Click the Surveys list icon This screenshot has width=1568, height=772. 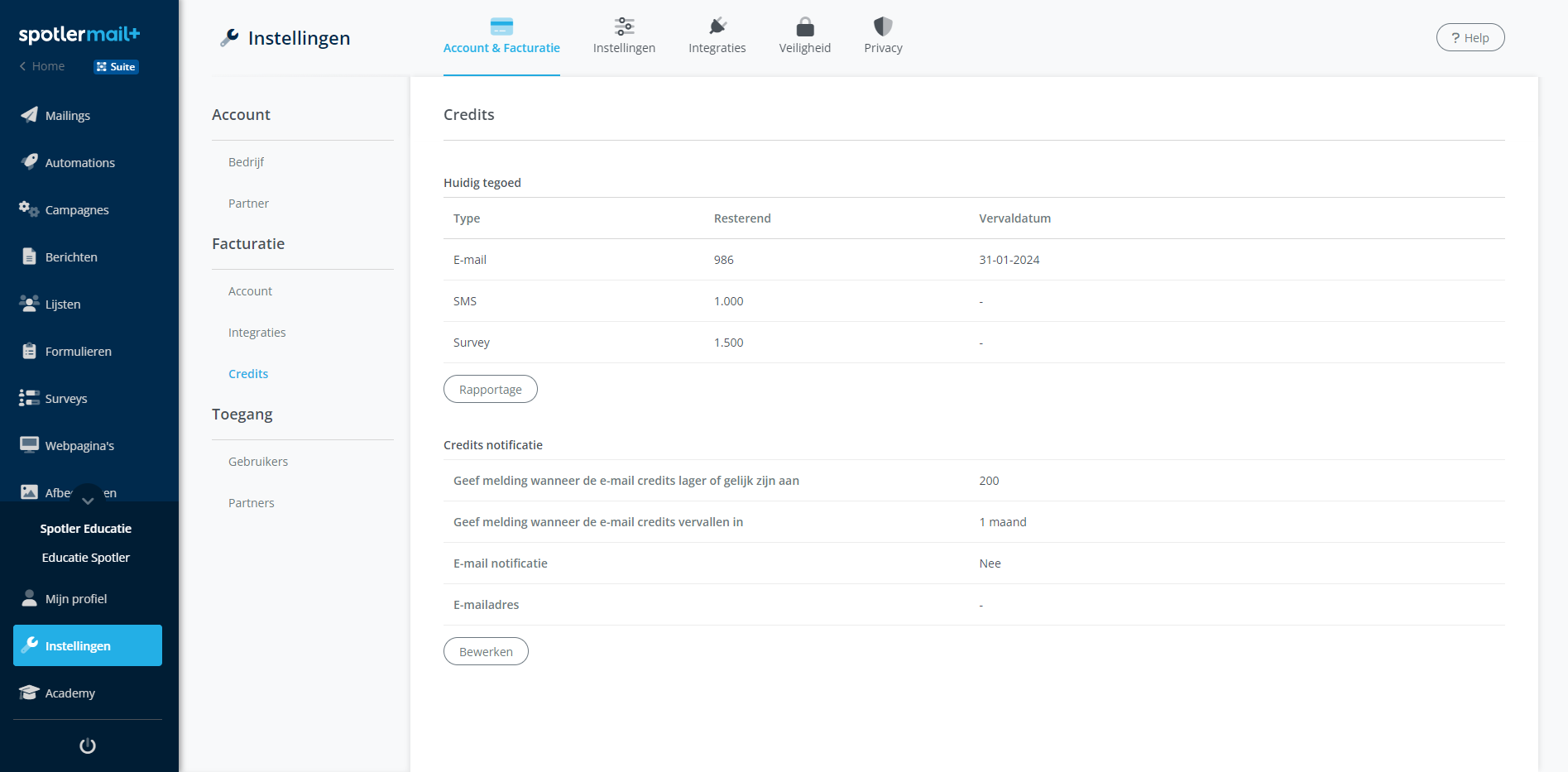(x=29, y=398)
